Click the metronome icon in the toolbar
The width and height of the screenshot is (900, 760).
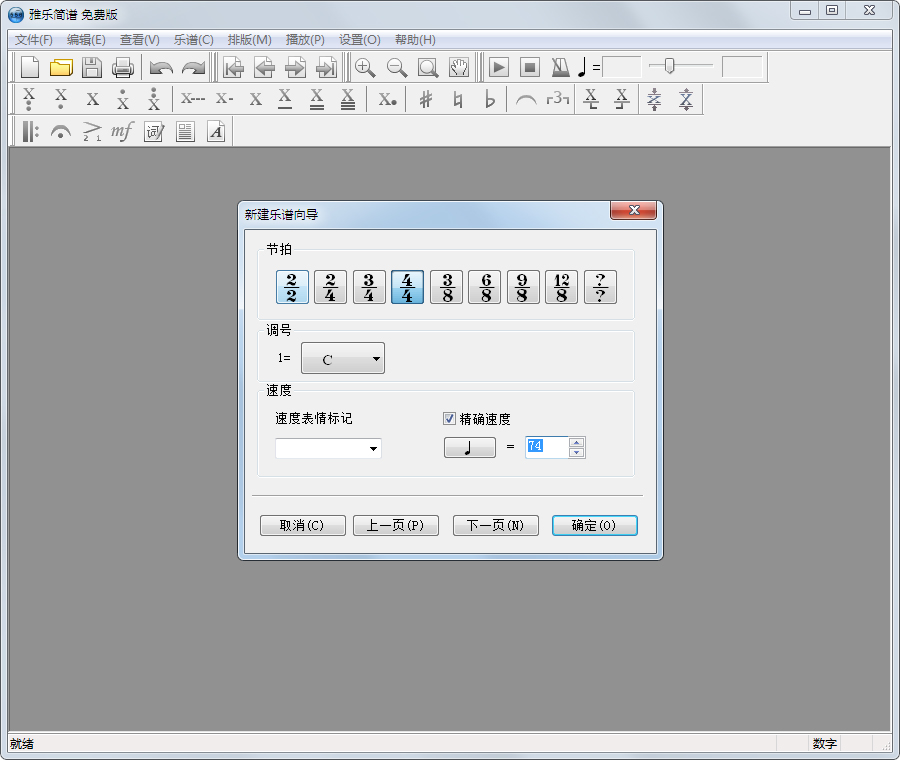[560, 67]
